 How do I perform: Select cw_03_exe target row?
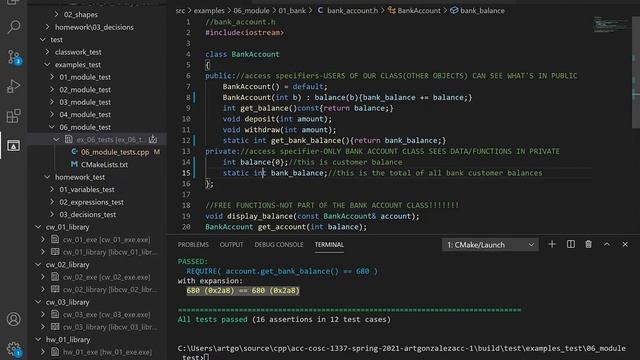[x=97, y=314]
